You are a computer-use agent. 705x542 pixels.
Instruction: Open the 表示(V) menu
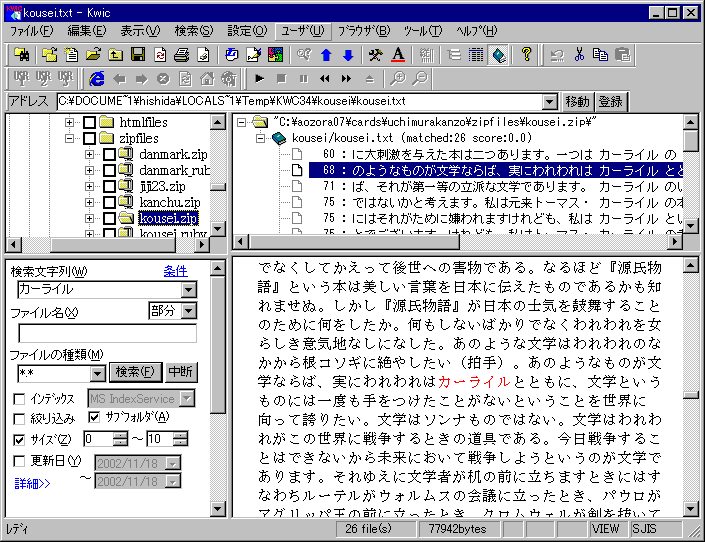140,31
